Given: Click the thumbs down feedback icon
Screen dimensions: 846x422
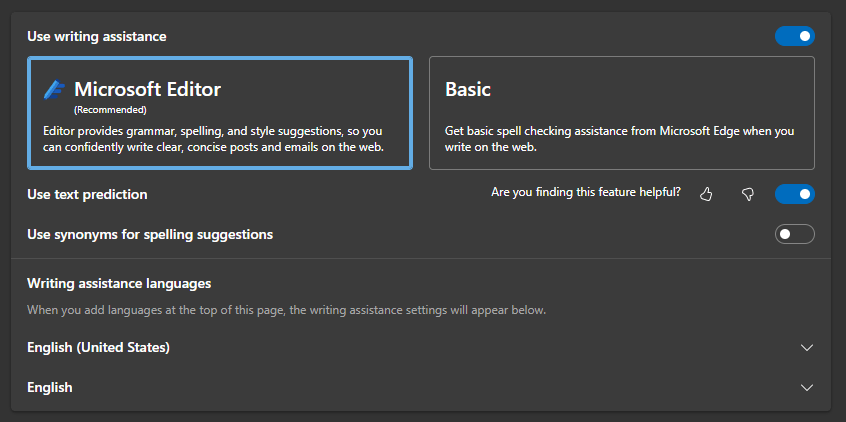Looking at the screenshot, I should coord(747,194).
